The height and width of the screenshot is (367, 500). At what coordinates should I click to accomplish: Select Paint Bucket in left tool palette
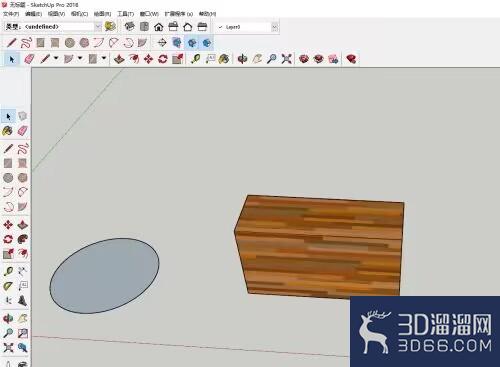[8, 131]
